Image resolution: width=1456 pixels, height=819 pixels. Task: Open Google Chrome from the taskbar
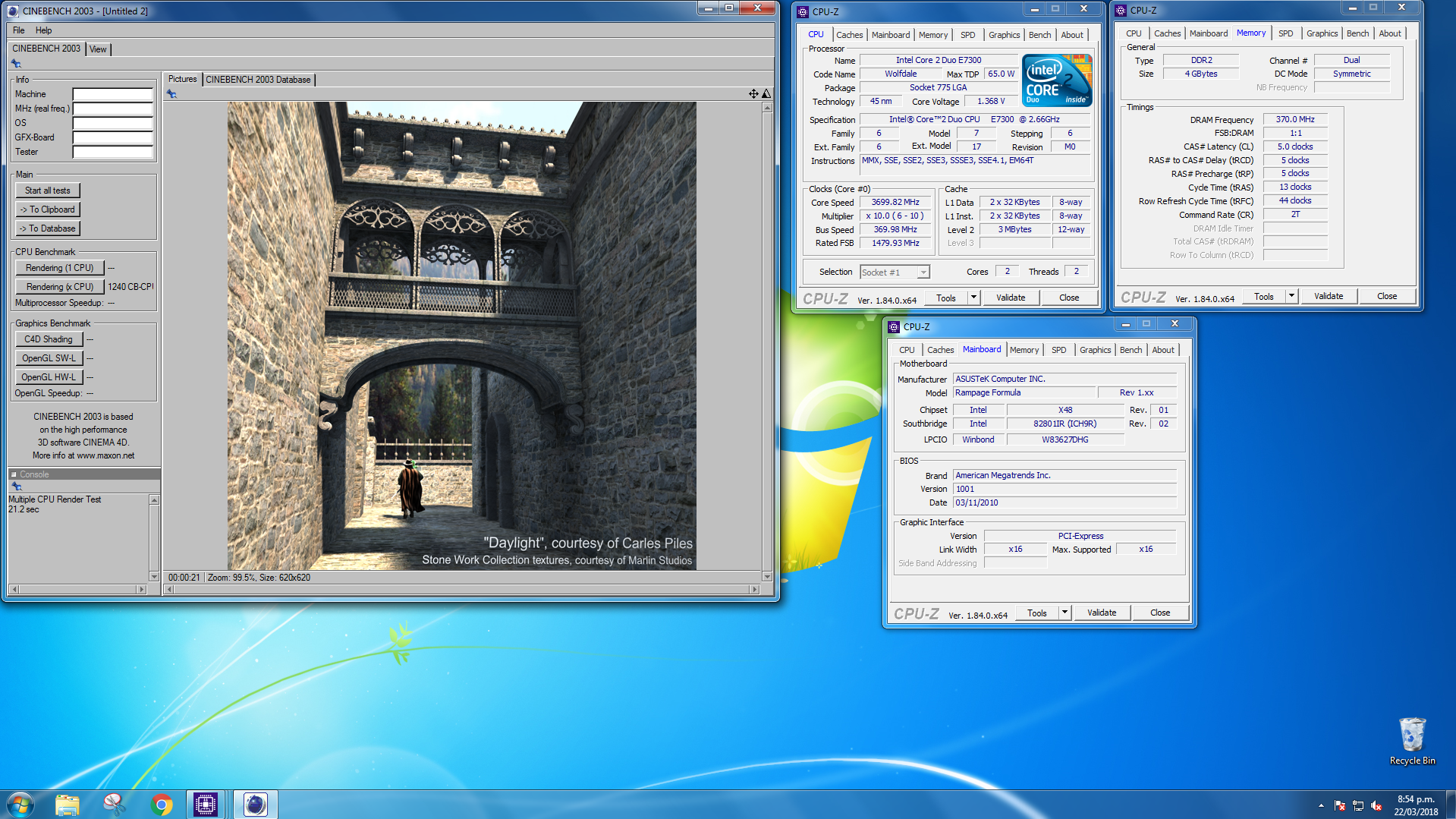162,805
